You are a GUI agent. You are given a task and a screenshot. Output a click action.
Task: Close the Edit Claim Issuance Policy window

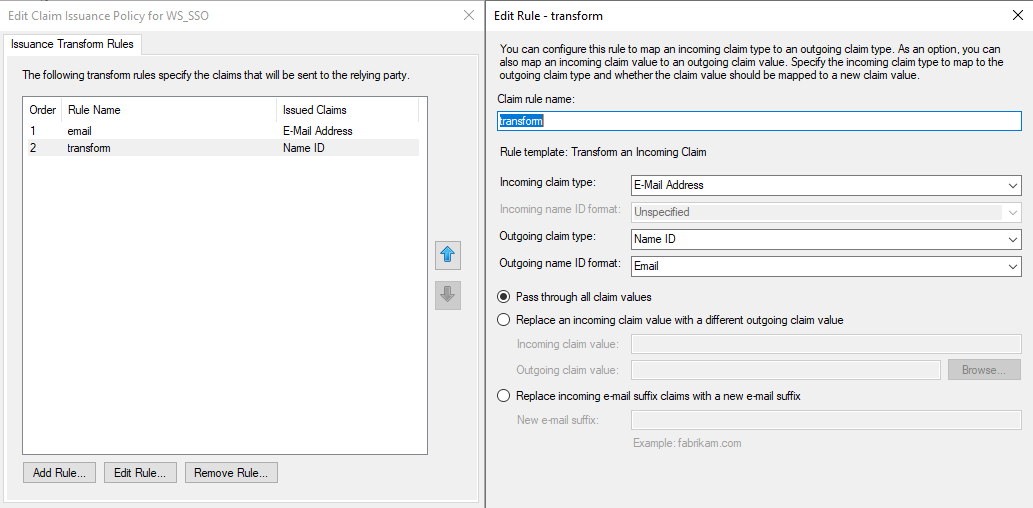click(x=468, y=15)
